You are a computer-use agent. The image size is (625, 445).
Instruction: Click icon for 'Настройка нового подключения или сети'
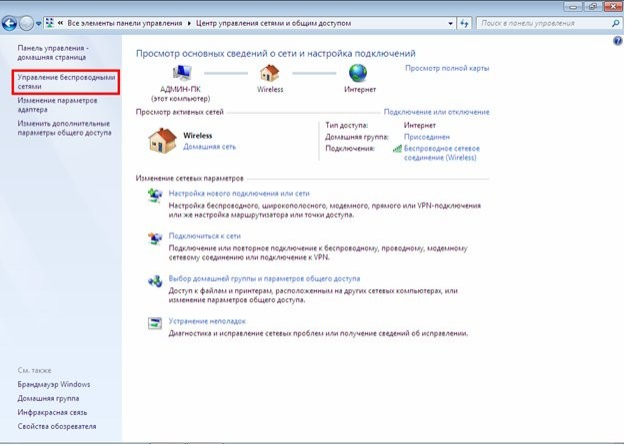pyautogui.click(x=155, y=195)
